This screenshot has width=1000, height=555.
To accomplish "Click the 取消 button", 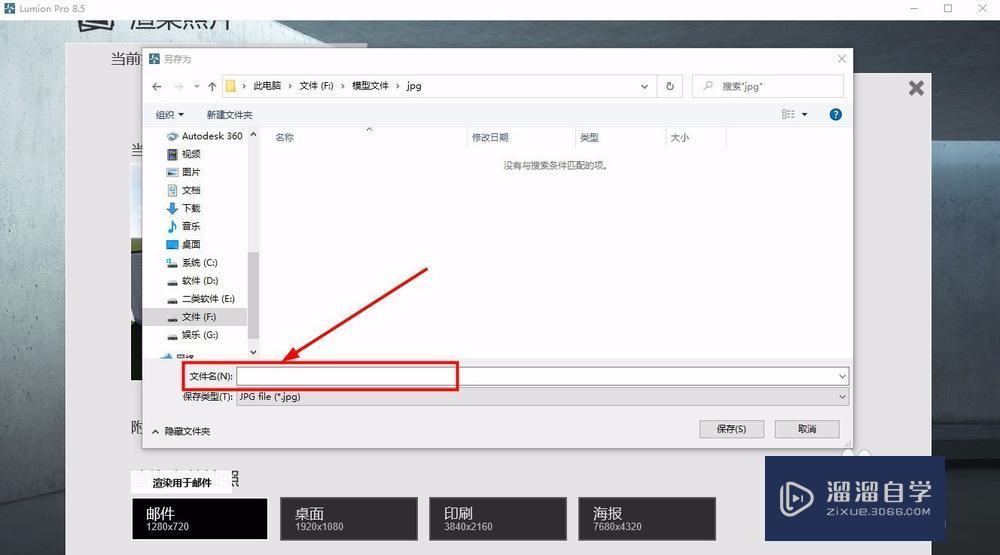I will pos(807,429).
